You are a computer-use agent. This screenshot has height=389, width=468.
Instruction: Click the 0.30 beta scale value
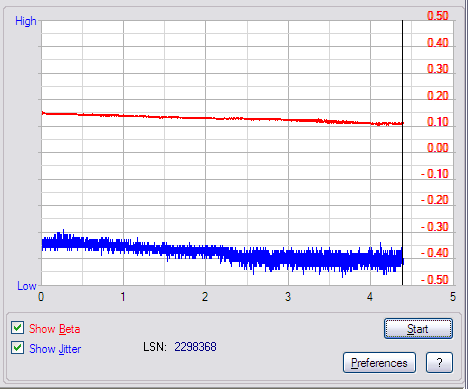(x=438, y=69)
